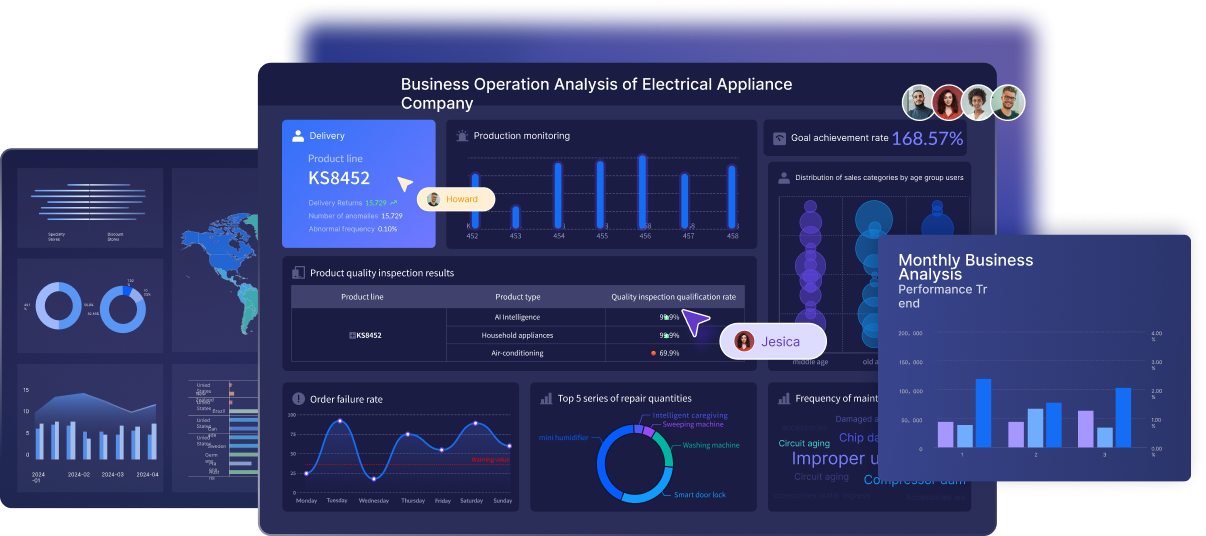Click the Circuit aging word in cloud
Viewport: 1206px width, 536px height.
pyautogui.click(x=804, y=443)
